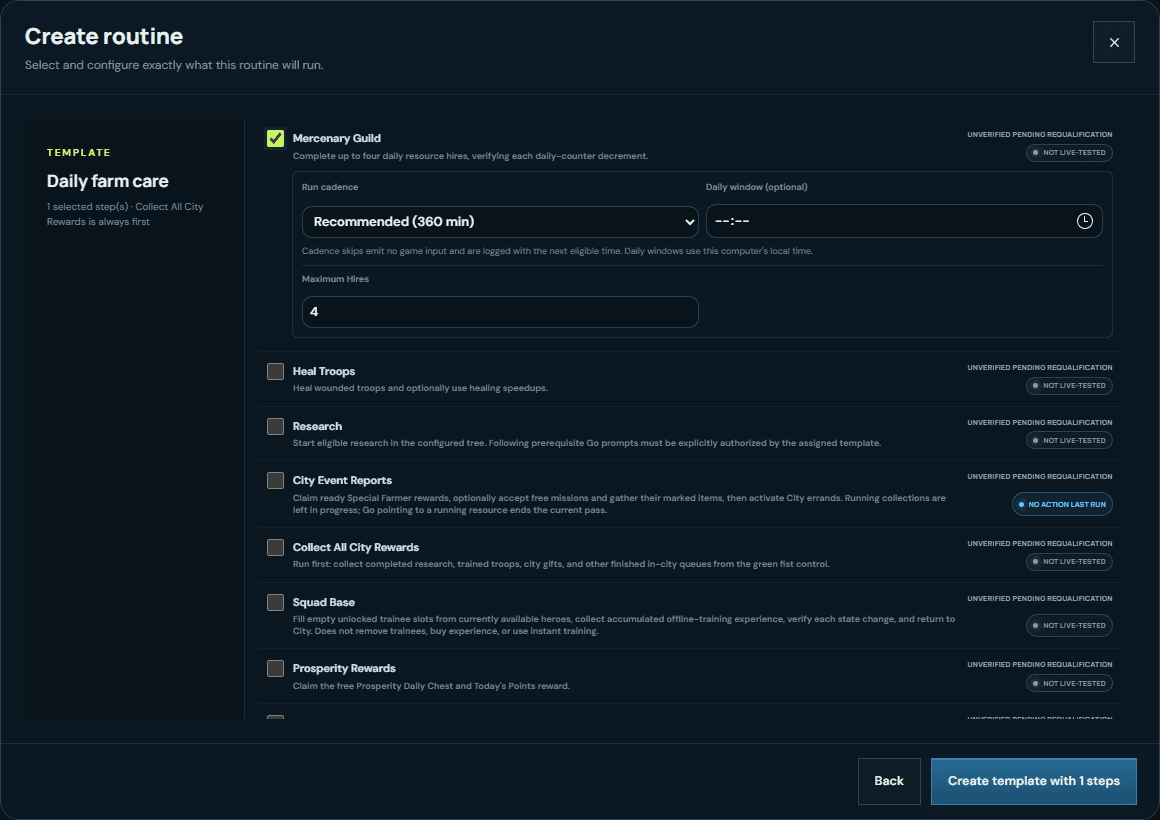Click the Daily window (optional) label

pos(756,187)
